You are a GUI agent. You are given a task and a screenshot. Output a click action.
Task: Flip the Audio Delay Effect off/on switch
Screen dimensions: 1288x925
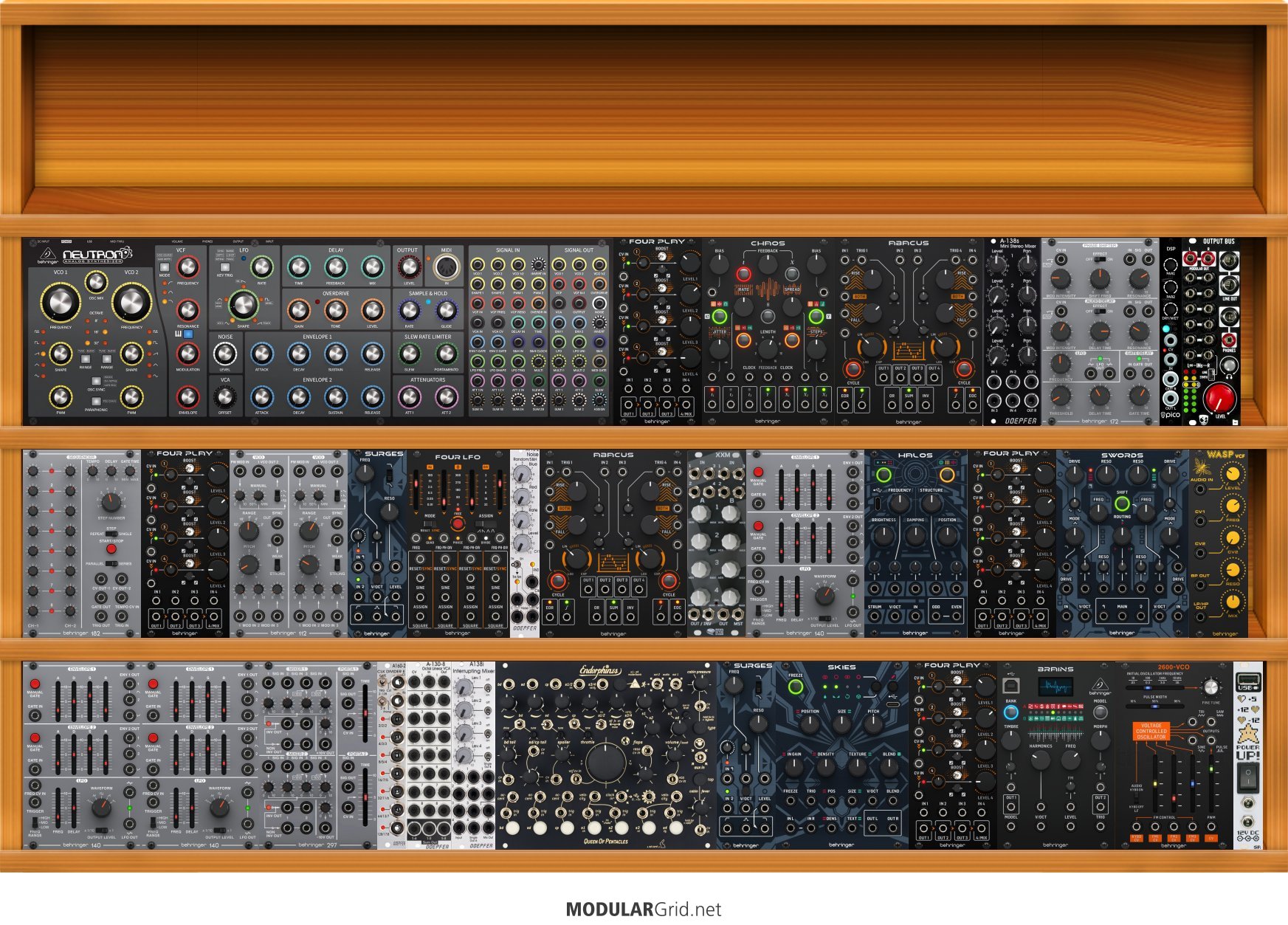click(x=1099, y=311)
